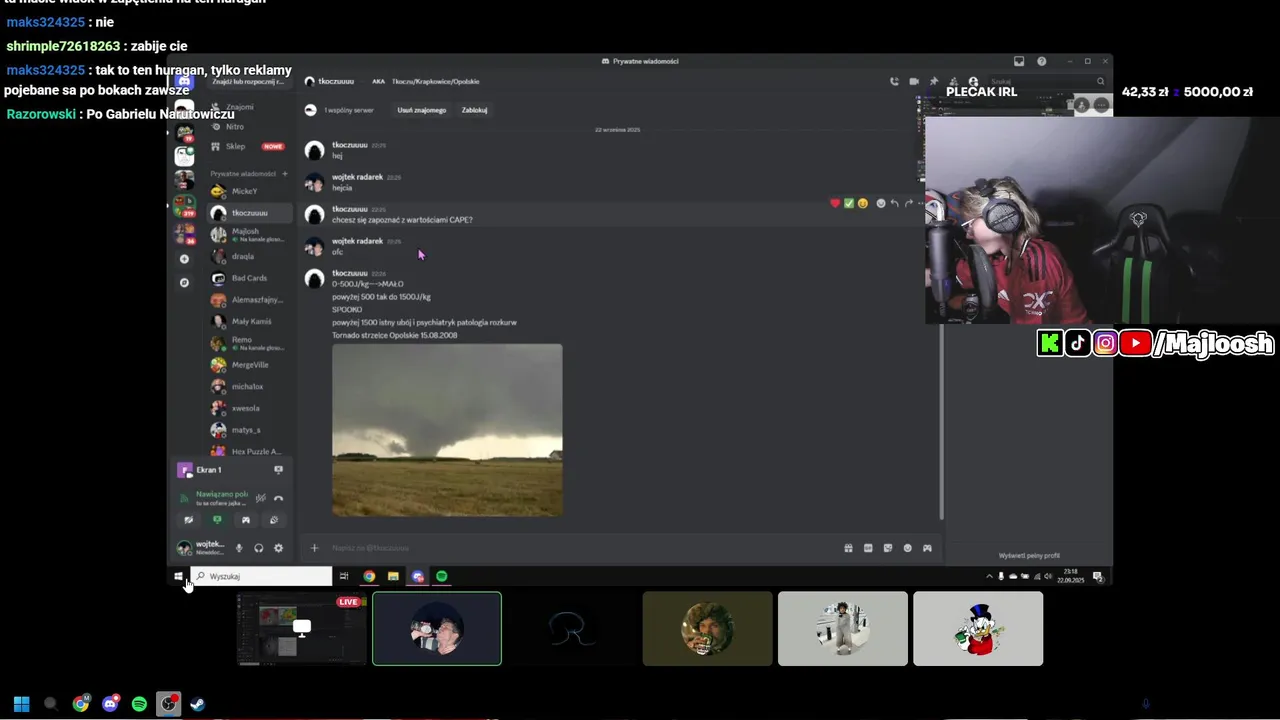
Task: Open the MickeY direct message
Action: (250, 191)
